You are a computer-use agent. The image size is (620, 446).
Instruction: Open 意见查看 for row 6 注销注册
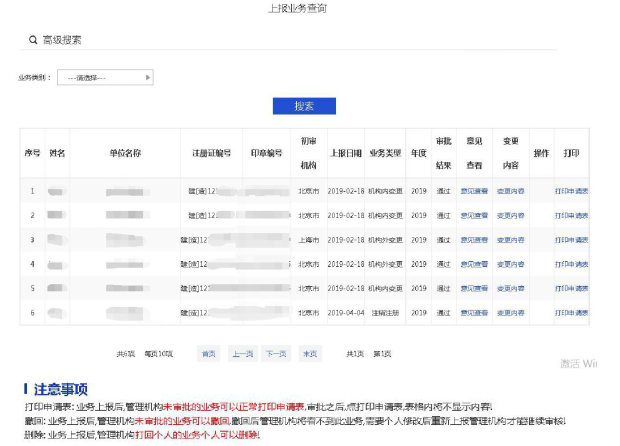point(474,313)
